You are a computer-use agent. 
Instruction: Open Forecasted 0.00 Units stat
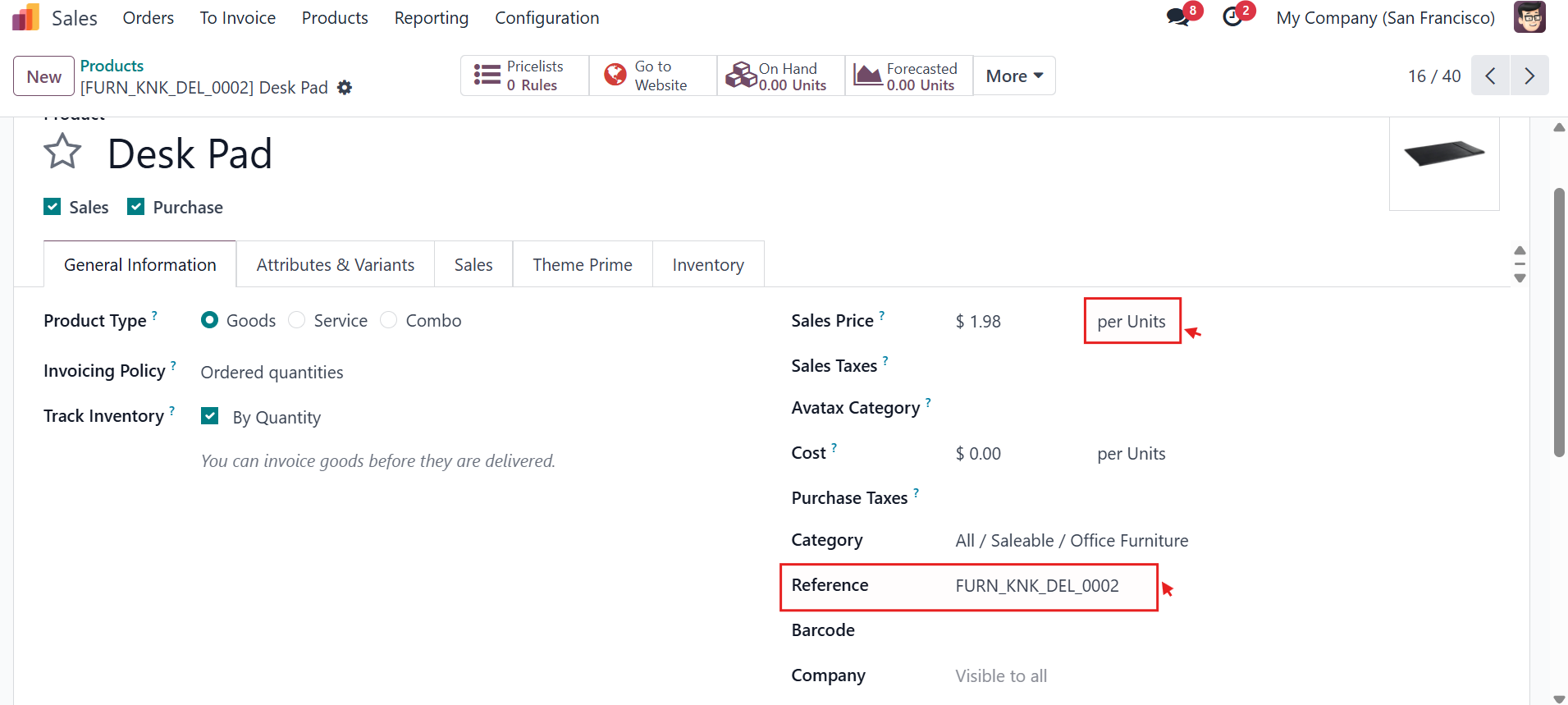point(908,76)
